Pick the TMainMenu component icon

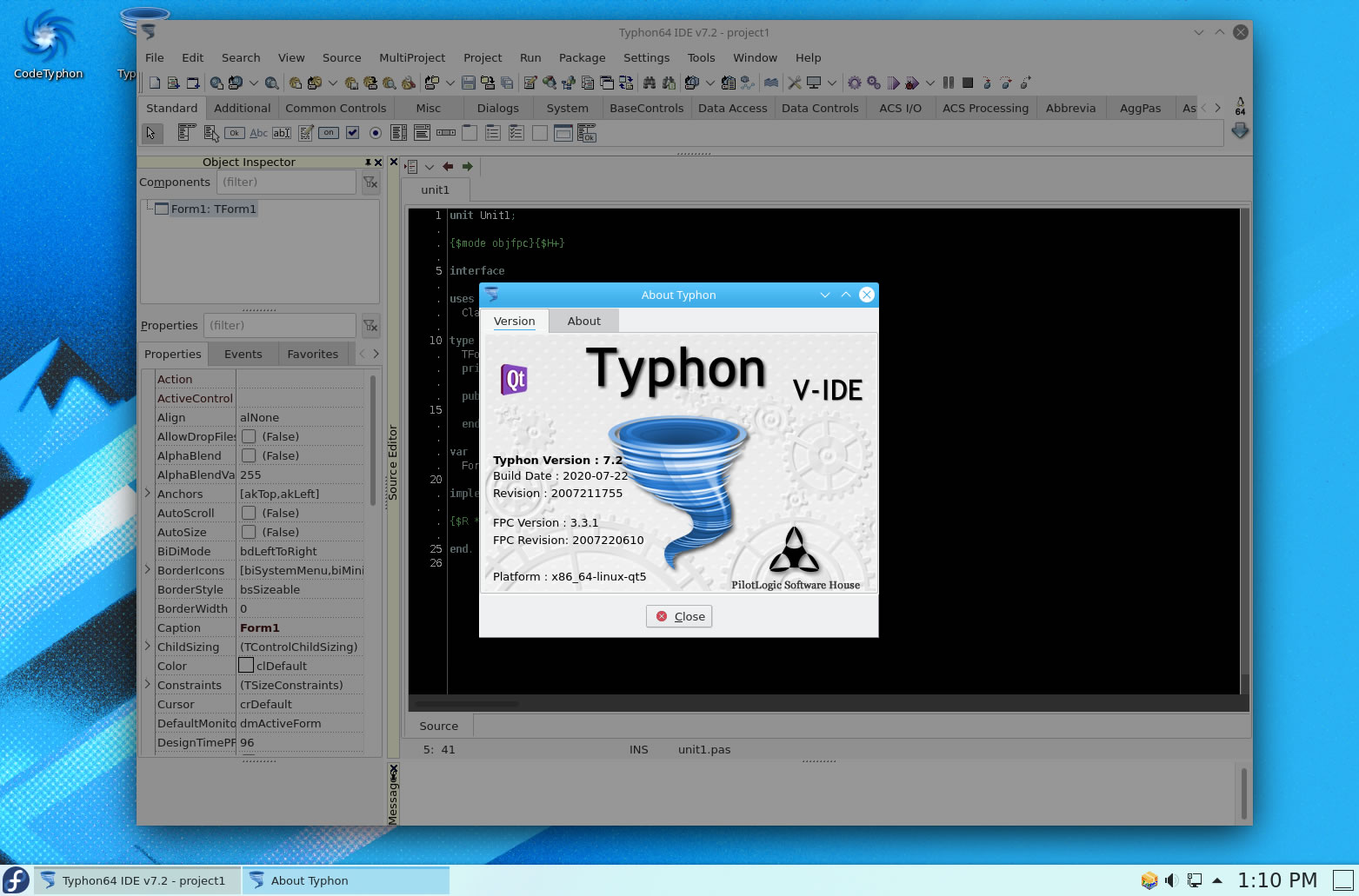(186, 133)
